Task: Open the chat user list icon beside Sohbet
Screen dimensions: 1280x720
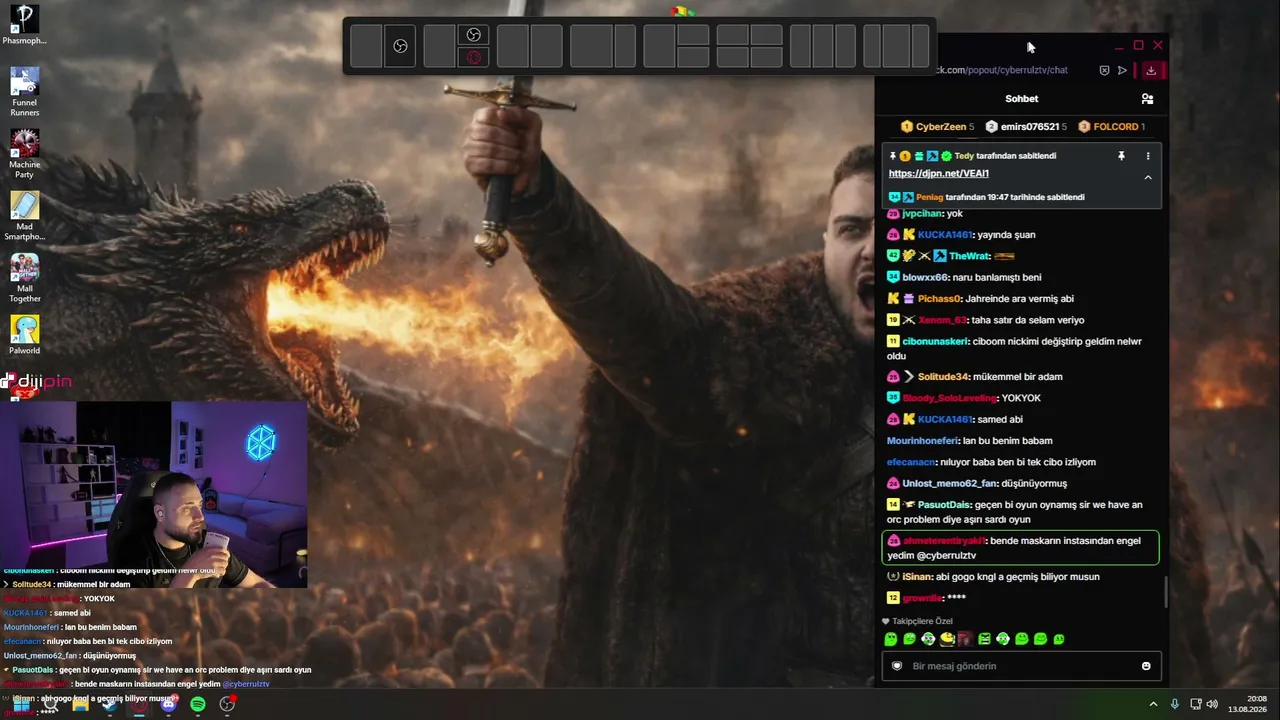Action: tap(1147, 99)
